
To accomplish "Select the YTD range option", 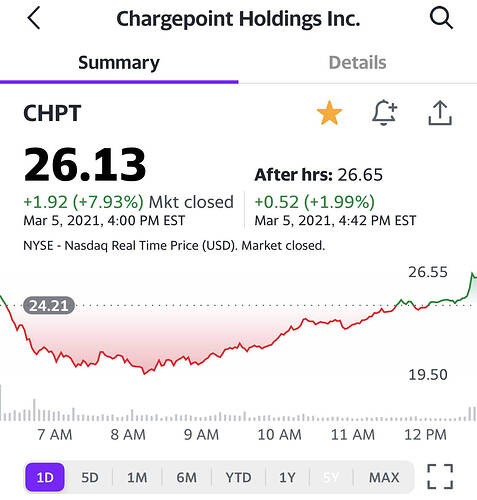I will pyautogui.click(x=238, y=477).
